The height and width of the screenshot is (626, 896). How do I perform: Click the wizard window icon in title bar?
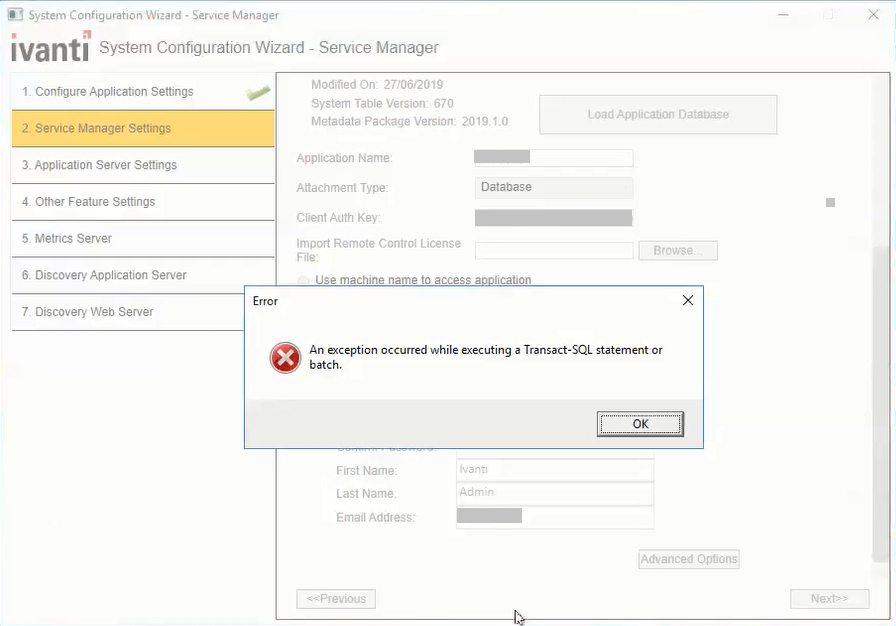[x=15, y=15]
